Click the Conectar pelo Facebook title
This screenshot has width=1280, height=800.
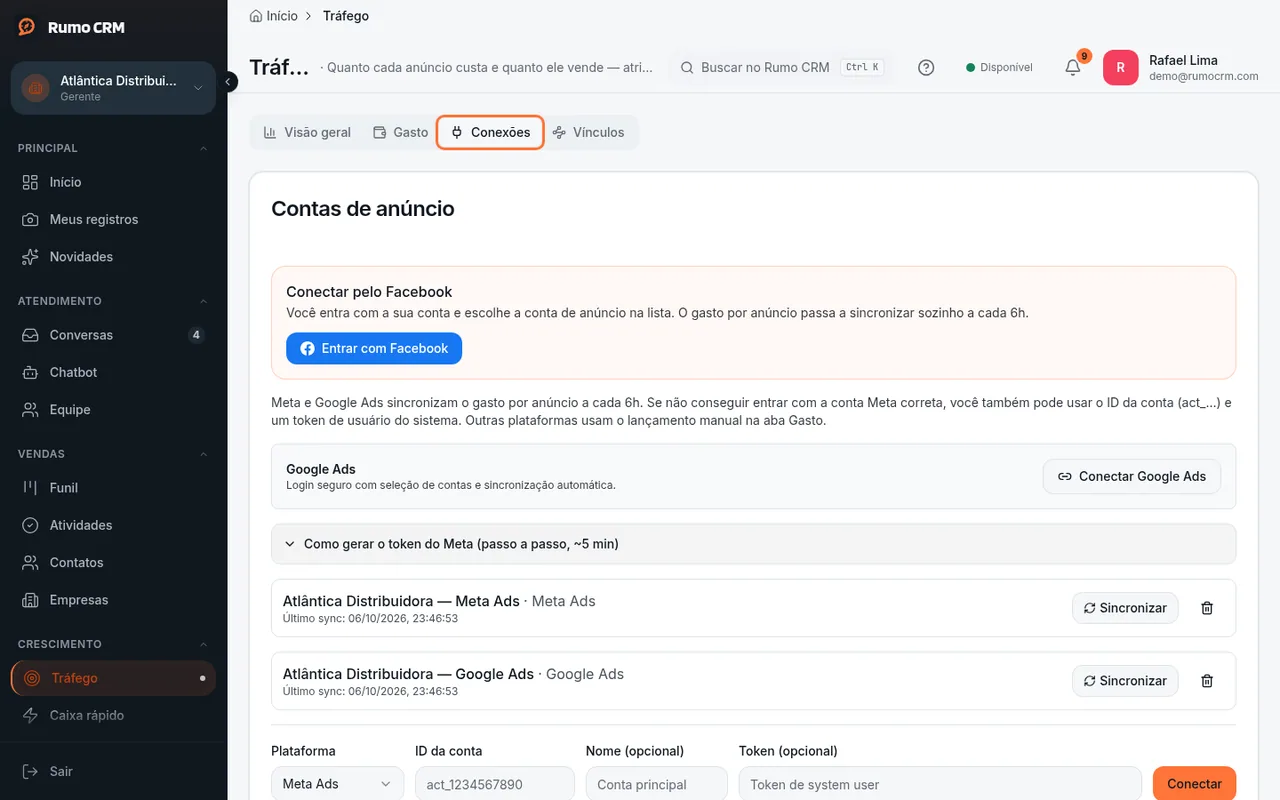click(369, 292)
